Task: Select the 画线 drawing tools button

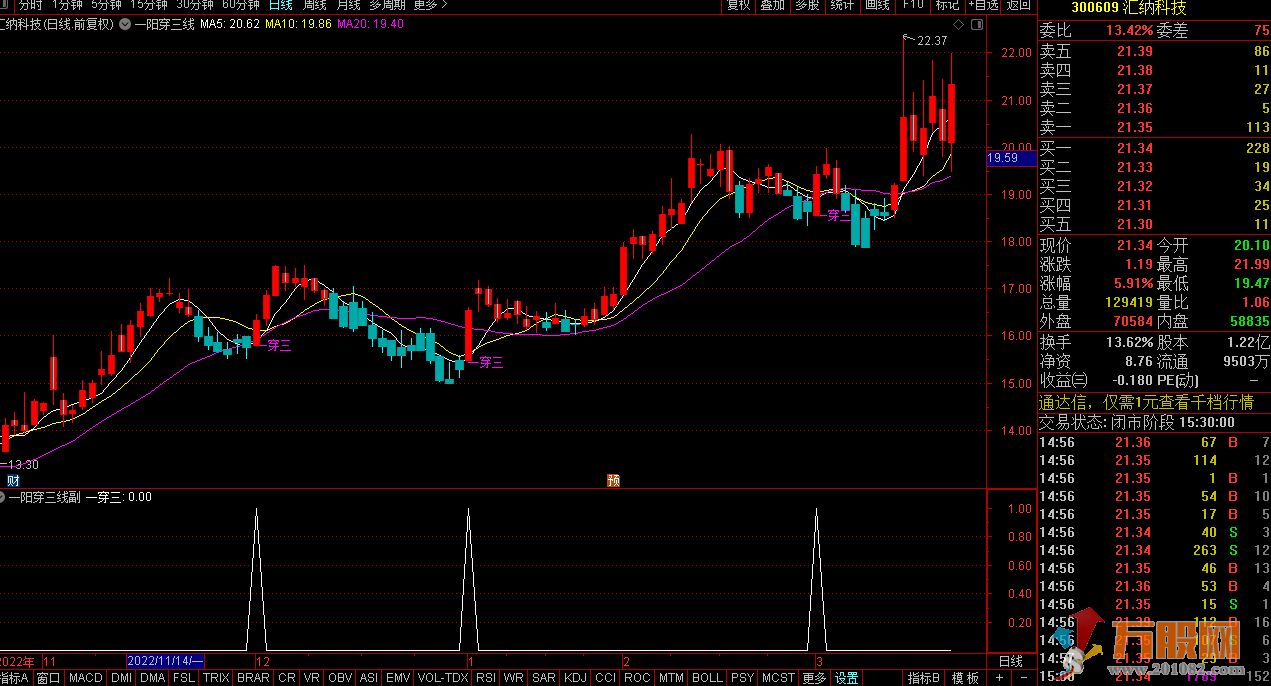Action: (x=877, y=5)
